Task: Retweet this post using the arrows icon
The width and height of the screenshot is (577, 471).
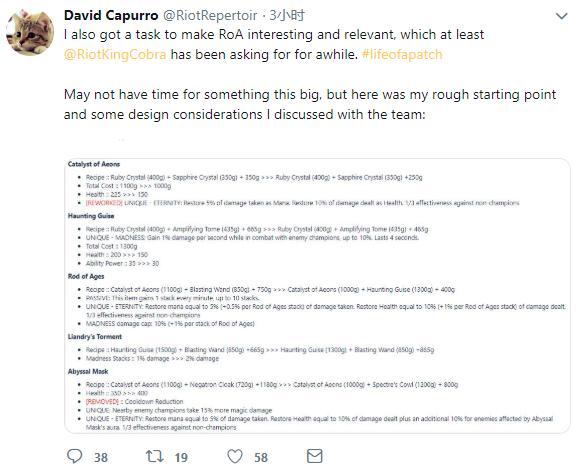Action: (155, 456)
